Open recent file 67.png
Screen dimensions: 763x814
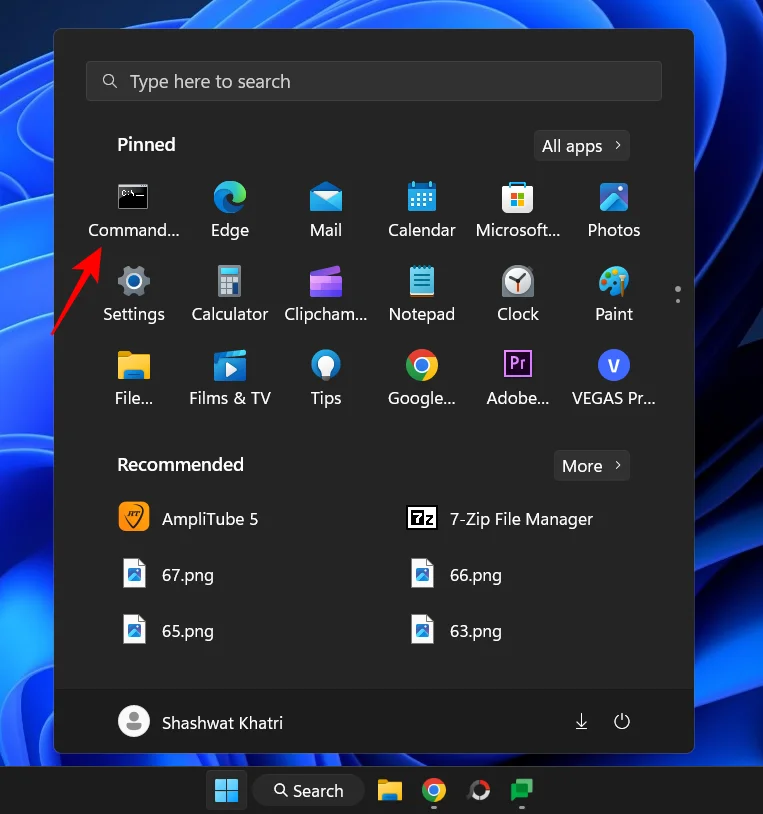pyautogui.click(x=167, y=574)
